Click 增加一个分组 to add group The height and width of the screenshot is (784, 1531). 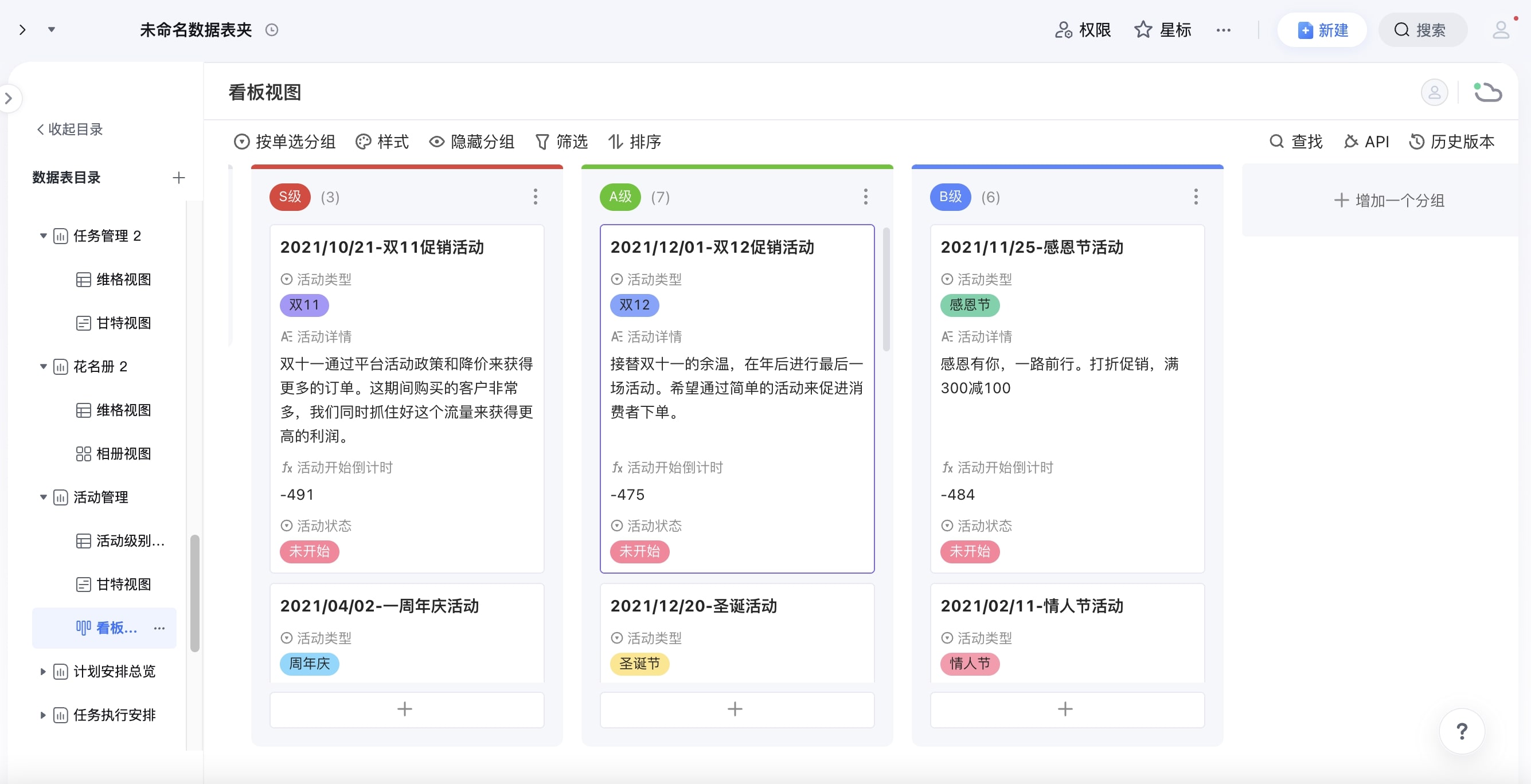pyautogui.click(x=1388, y=200)
